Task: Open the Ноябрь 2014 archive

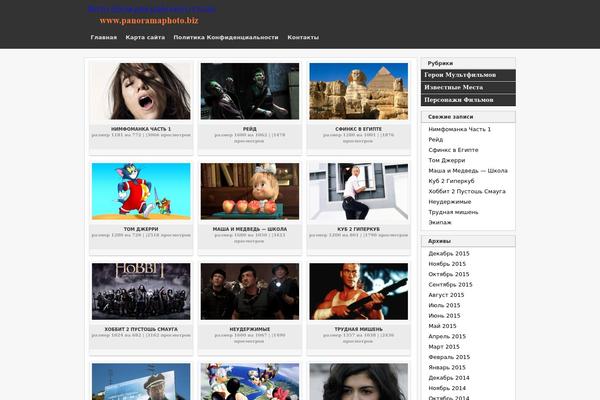Action: click(447, 388)
